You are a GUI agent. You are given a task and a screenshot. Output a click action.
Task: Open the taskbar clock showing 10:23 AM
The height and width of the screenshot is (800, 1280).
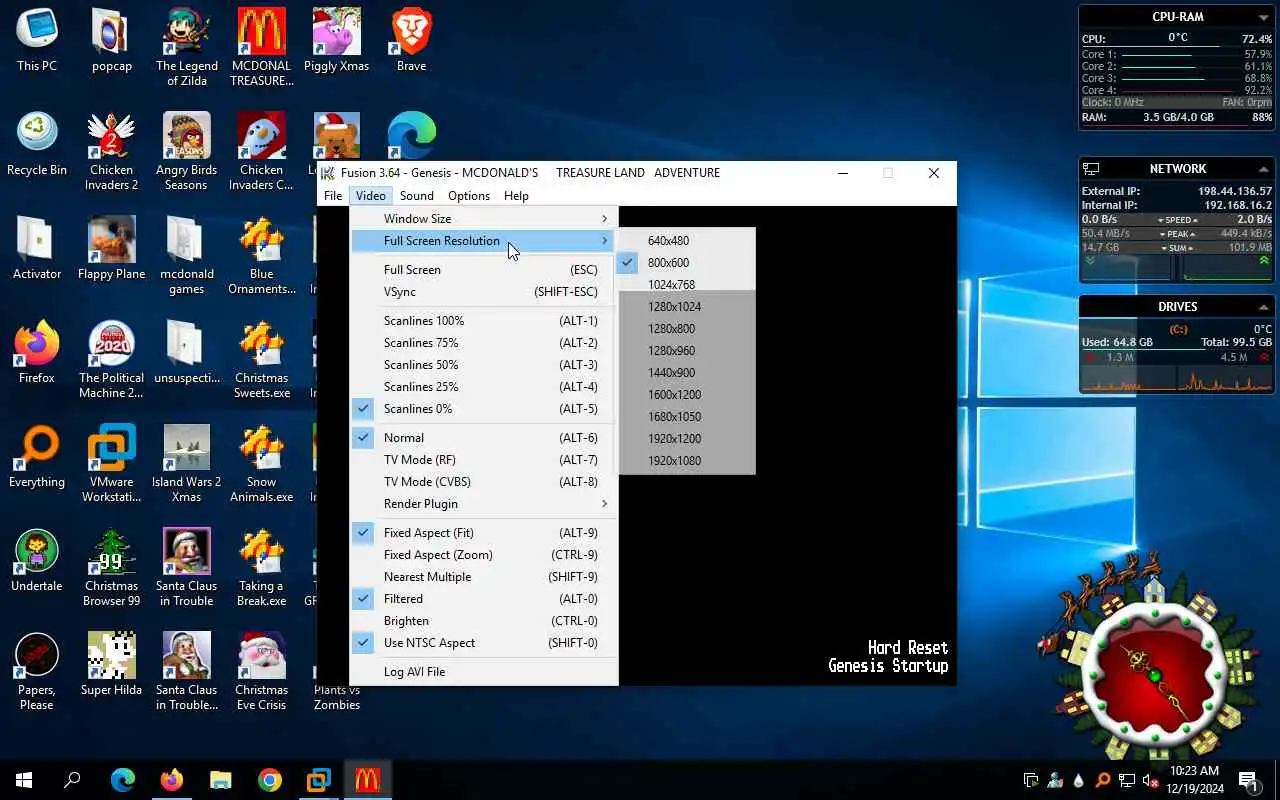click(x=1194, y=780)
